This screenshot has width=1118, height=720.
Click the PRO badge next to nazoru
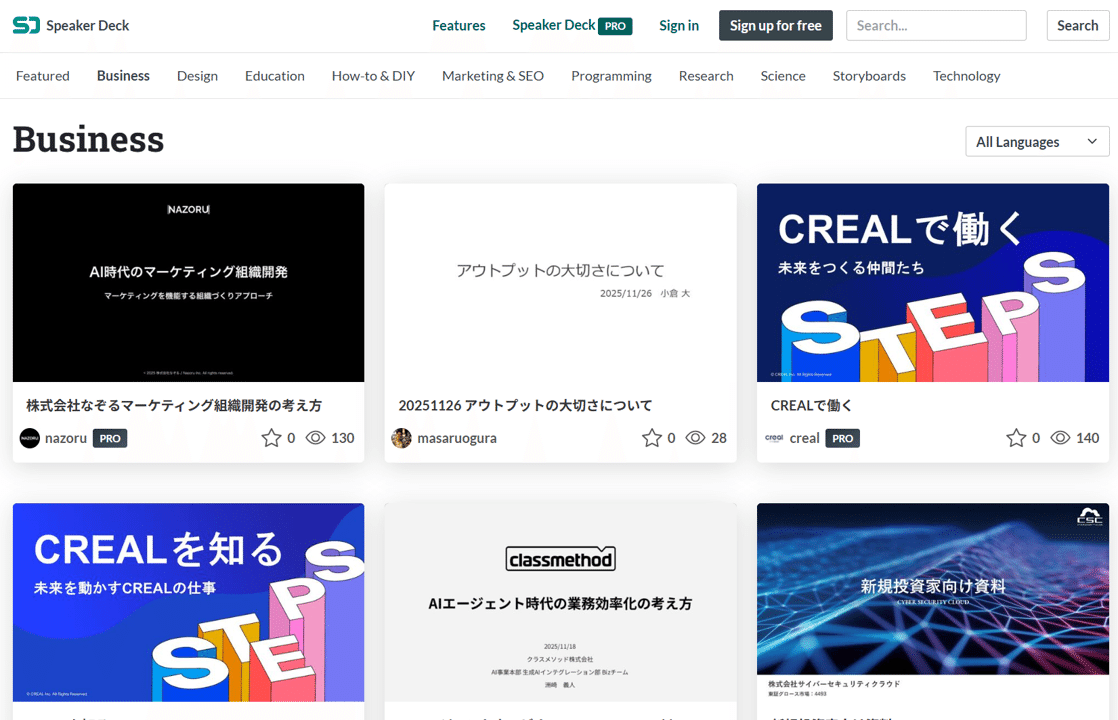tap(110, 437)
